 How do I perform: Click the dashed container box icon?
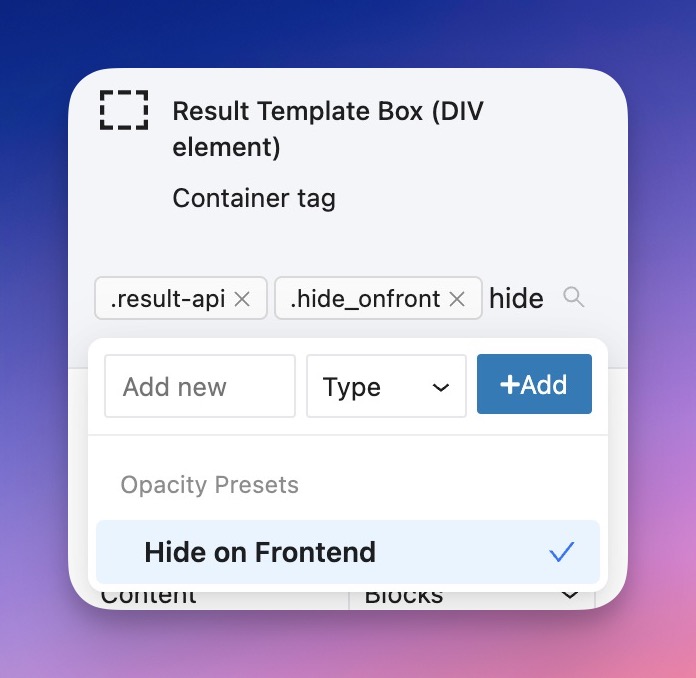[x=124, y=109]
